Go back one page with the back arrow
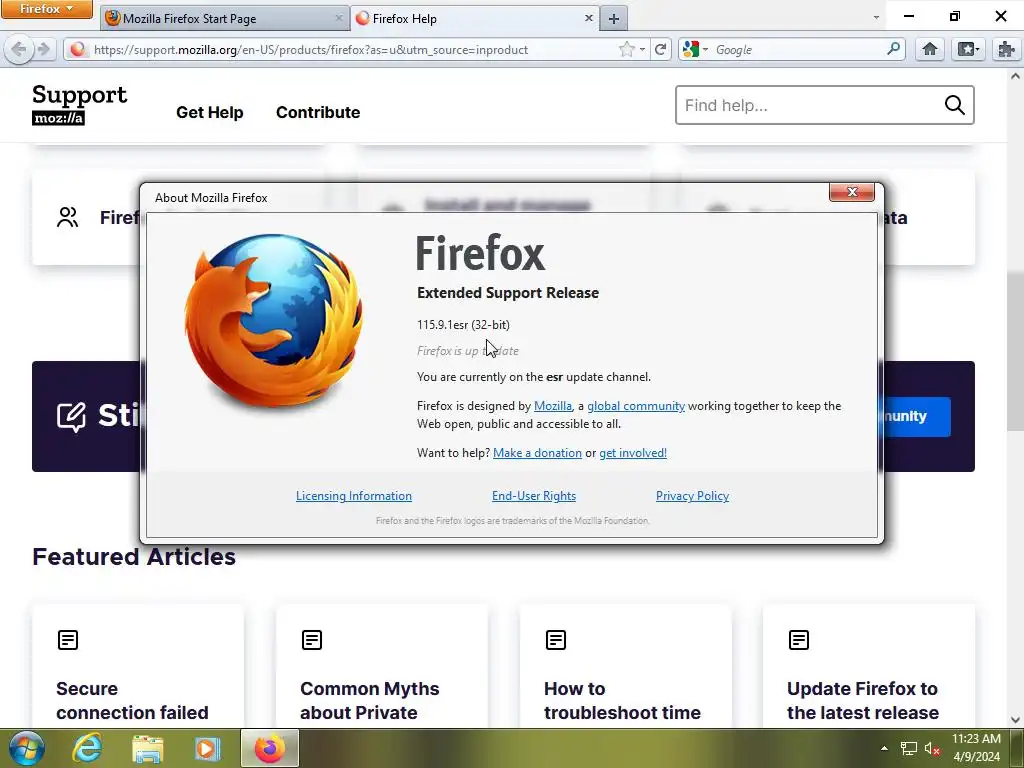 (19, 50)
